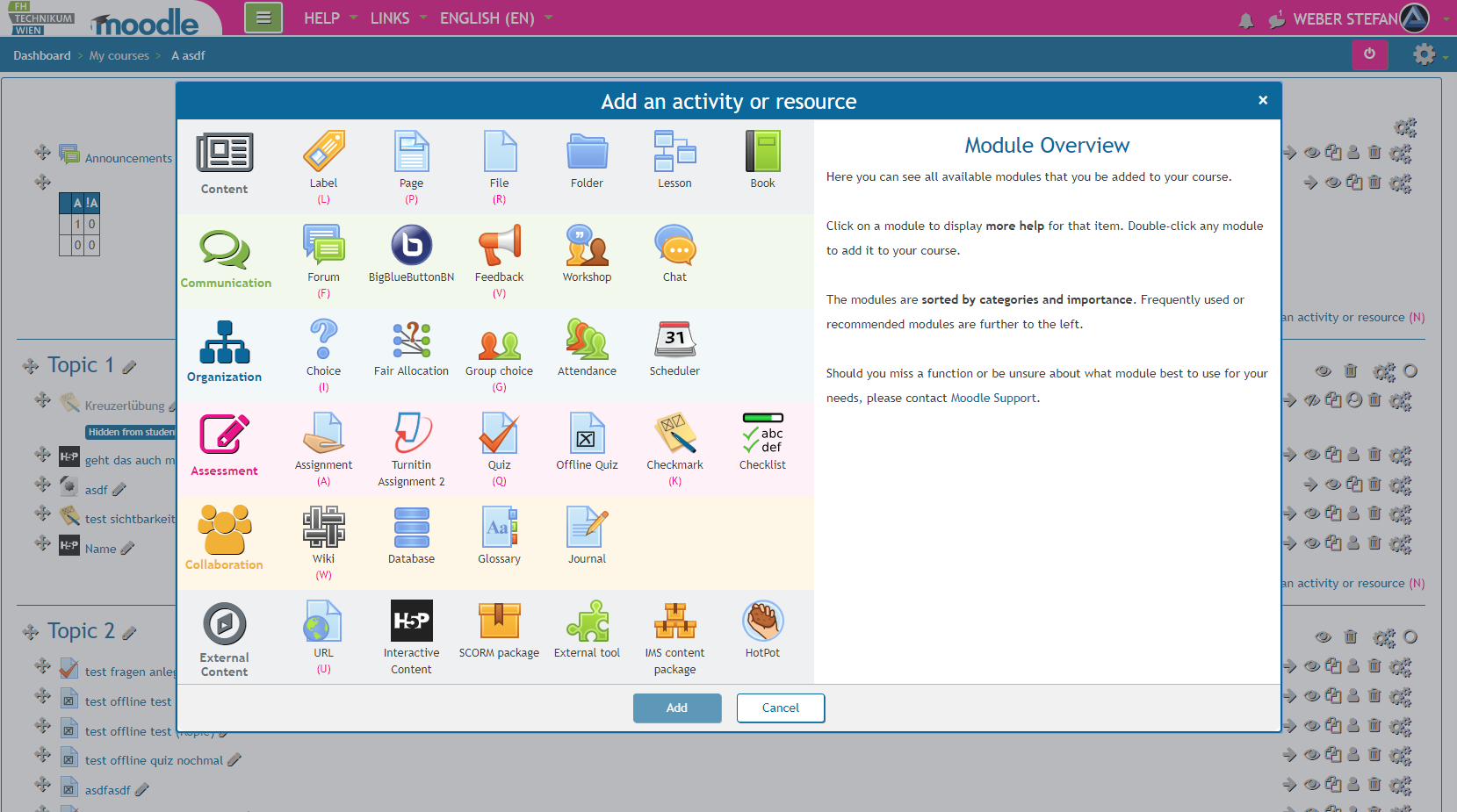Select the Choice question mark icon
This screenshot has height=812, width=1457.
click(323, 339)
